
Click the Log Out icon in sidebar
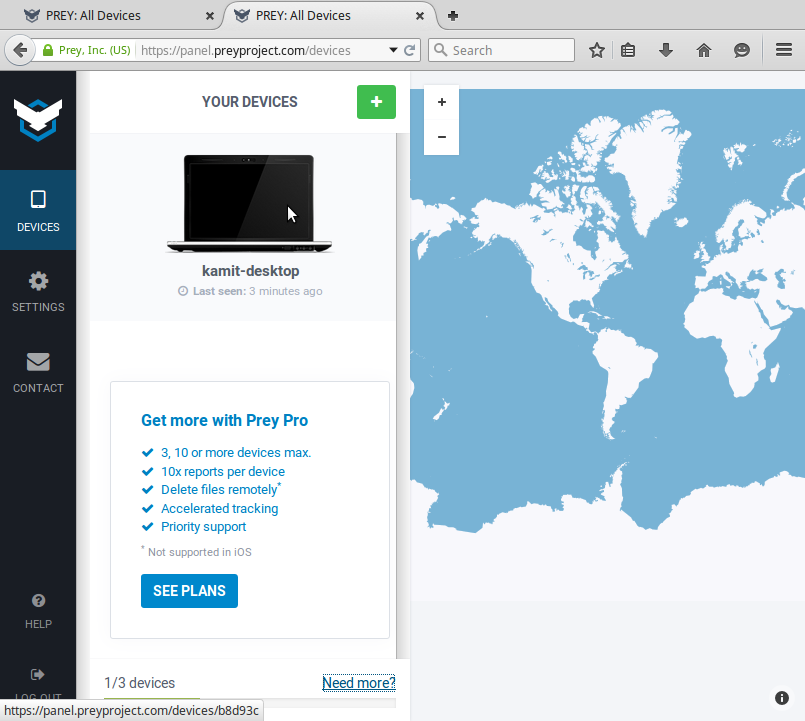[38, 674]
